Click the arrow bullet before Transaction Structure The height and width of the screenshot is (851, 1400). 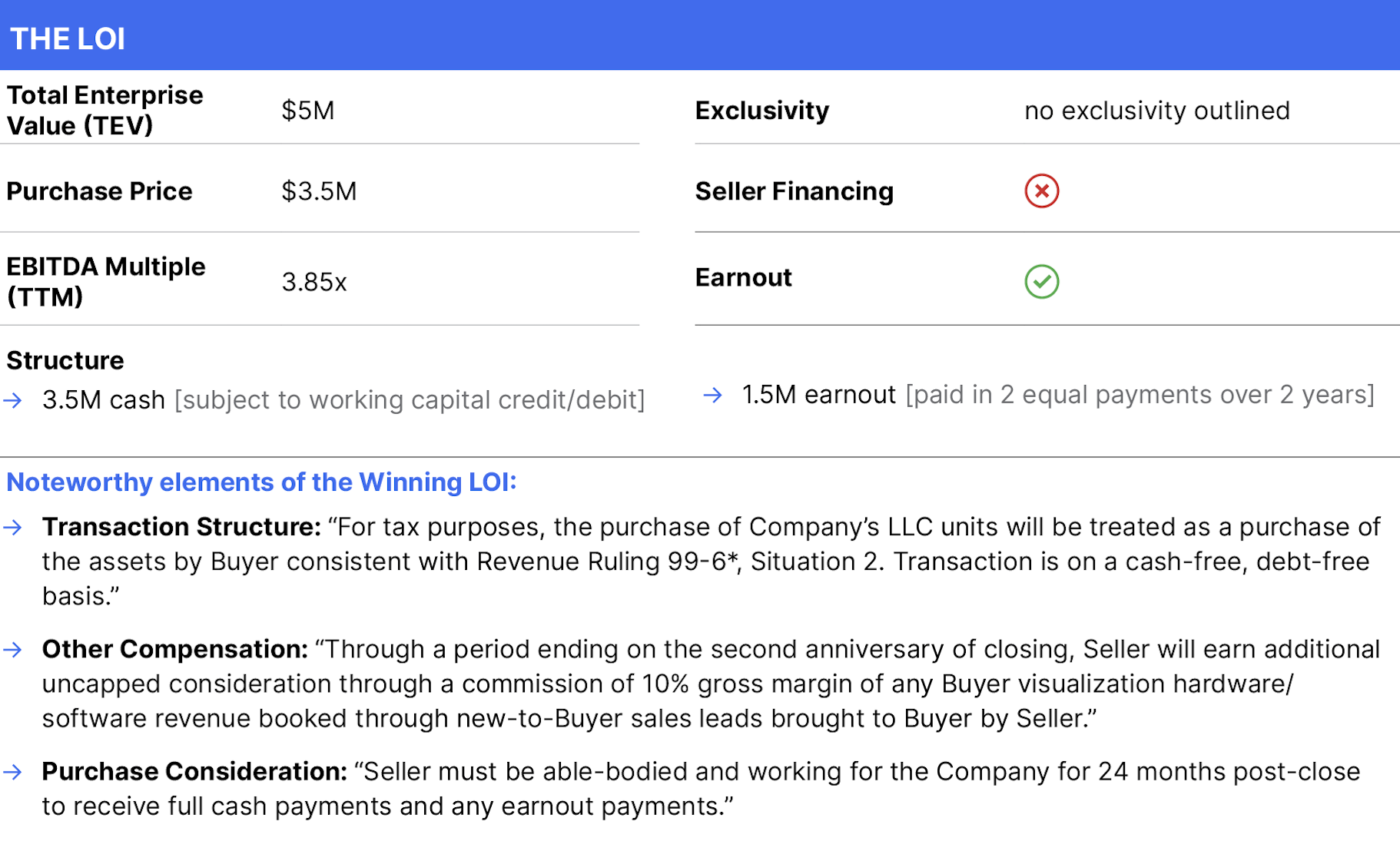(13, 527)
